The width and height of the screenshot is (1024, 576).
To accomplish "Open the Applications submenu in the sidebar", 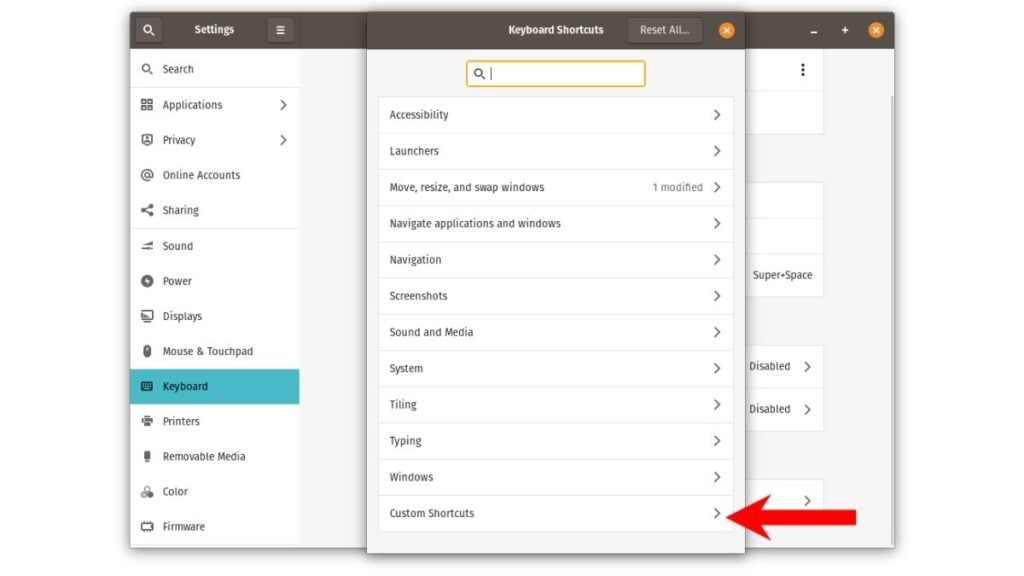I will (213, 105).
